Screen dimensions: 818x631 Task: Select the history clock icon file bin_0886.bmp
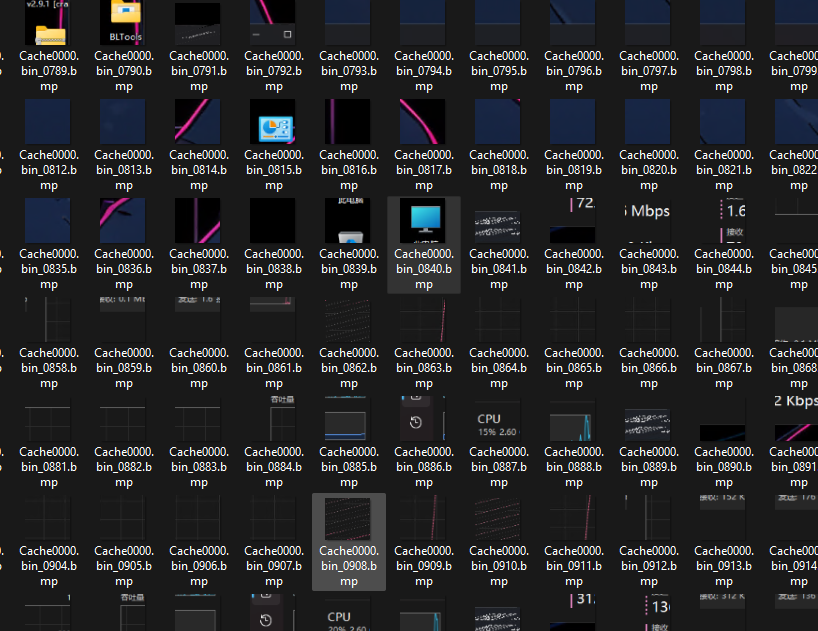pos(424,418)
